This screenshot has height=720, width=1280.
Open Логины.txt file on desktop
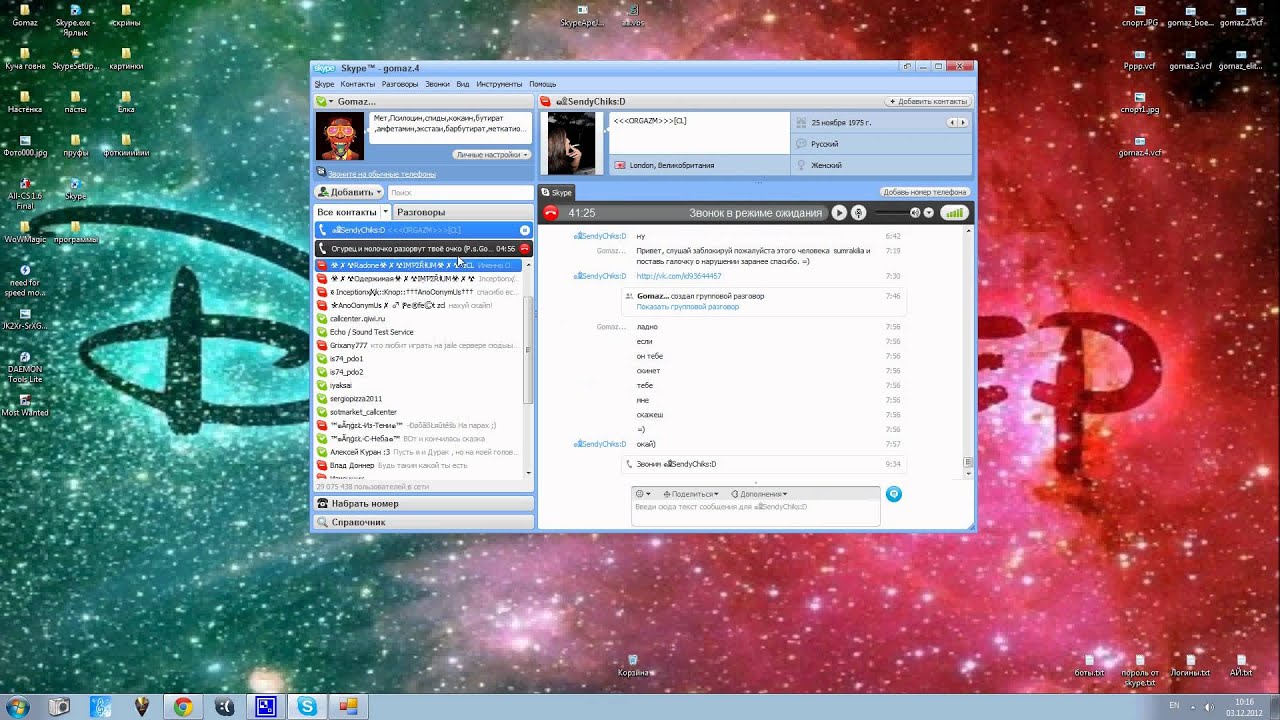click(x=1190, y=666)
